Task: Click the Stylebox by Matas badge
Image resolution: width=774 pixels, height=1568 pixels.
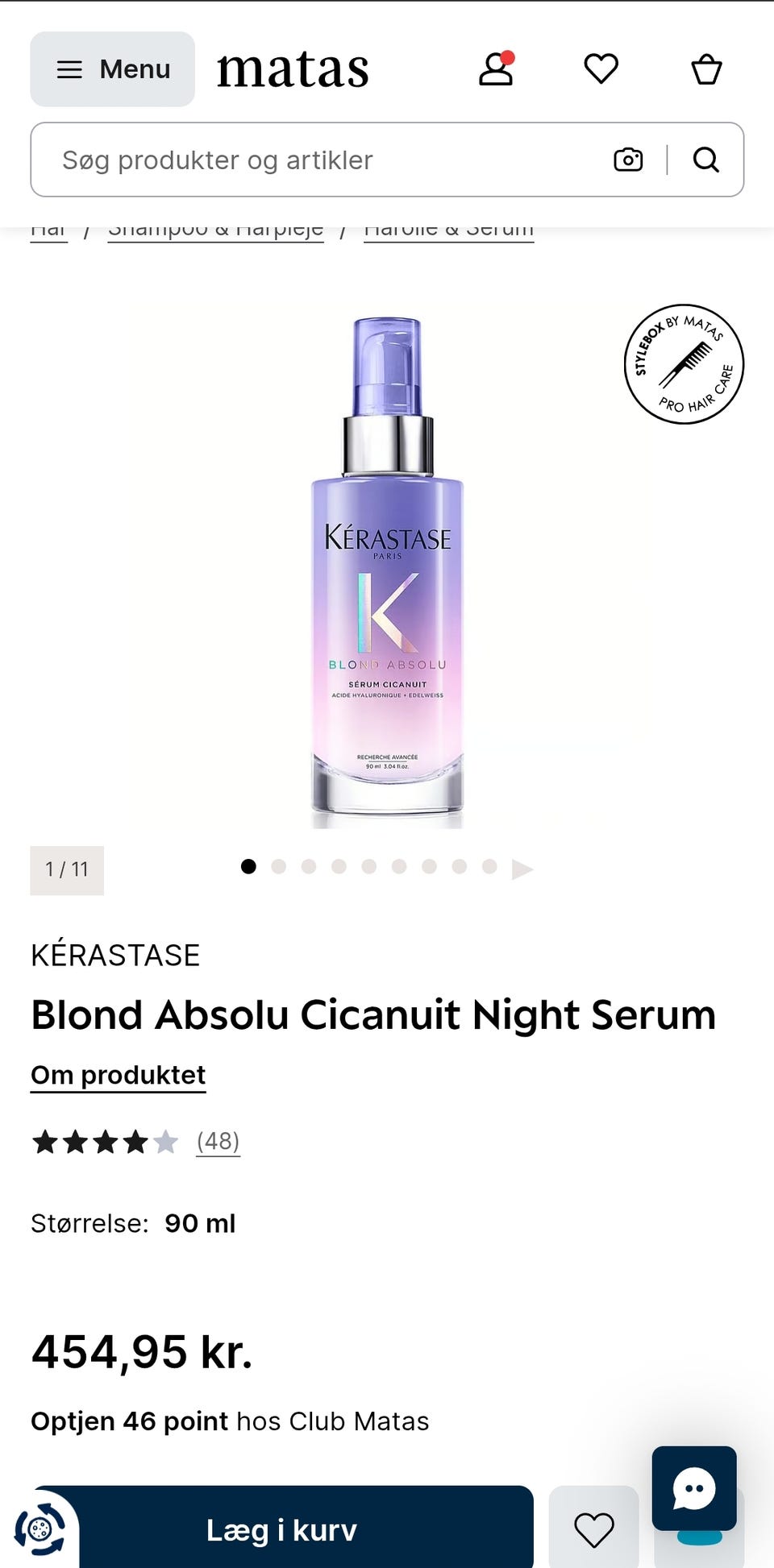Action: (684, 364)
